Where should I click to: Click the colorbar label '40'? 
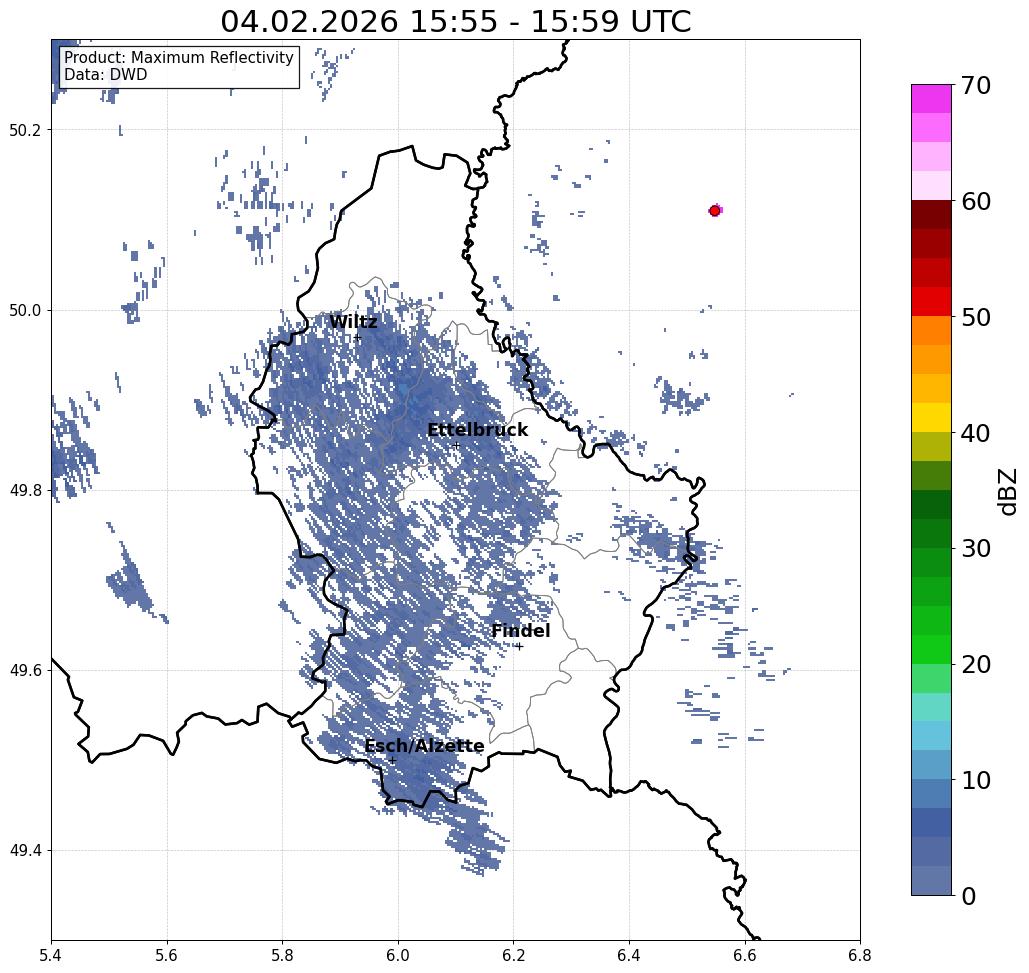(976, 433)
